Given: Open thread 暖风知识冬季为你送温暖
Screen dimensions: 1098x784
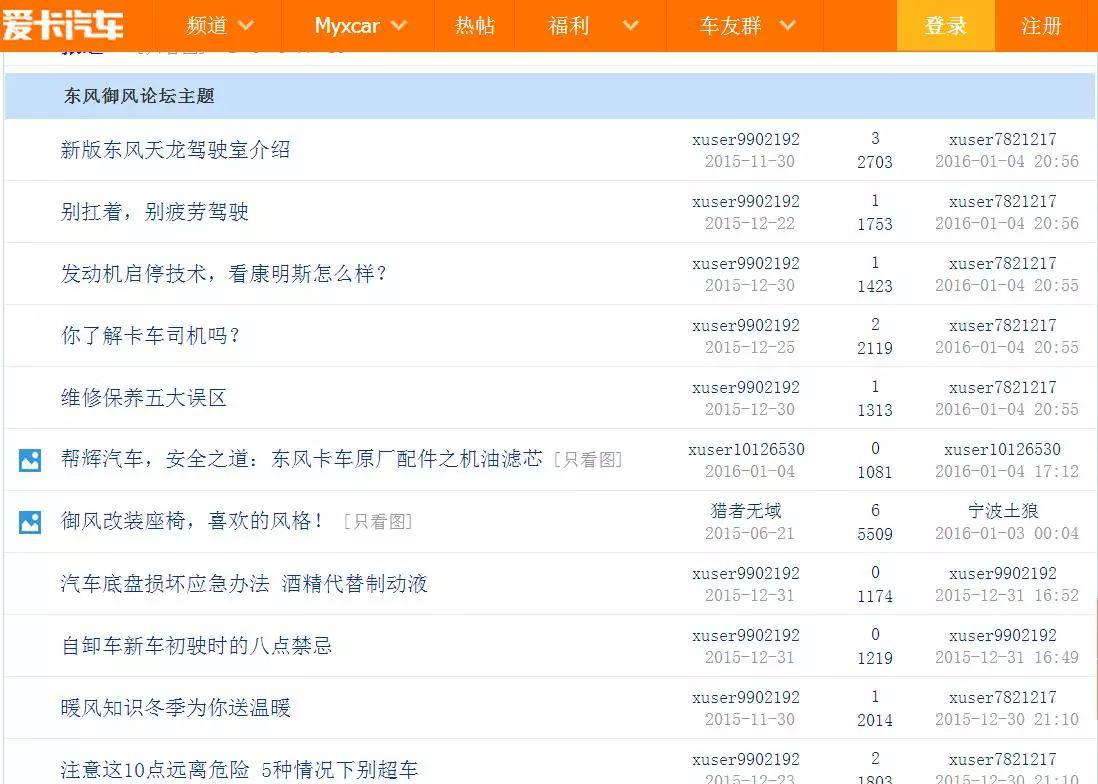Looking at the screenshot, I should pos(175,708).
